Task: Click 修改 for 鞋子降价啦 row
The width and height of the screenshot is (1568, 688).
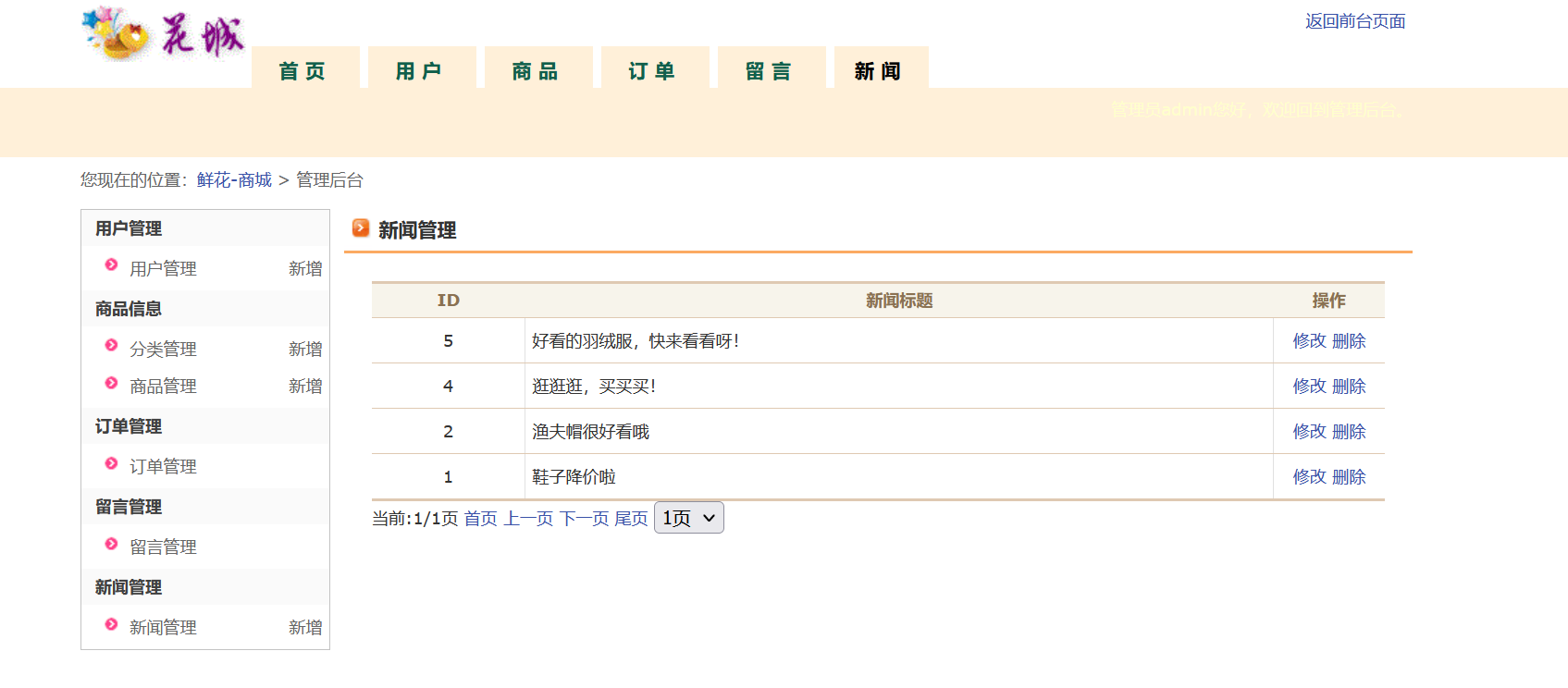Action: [1310, 477]
